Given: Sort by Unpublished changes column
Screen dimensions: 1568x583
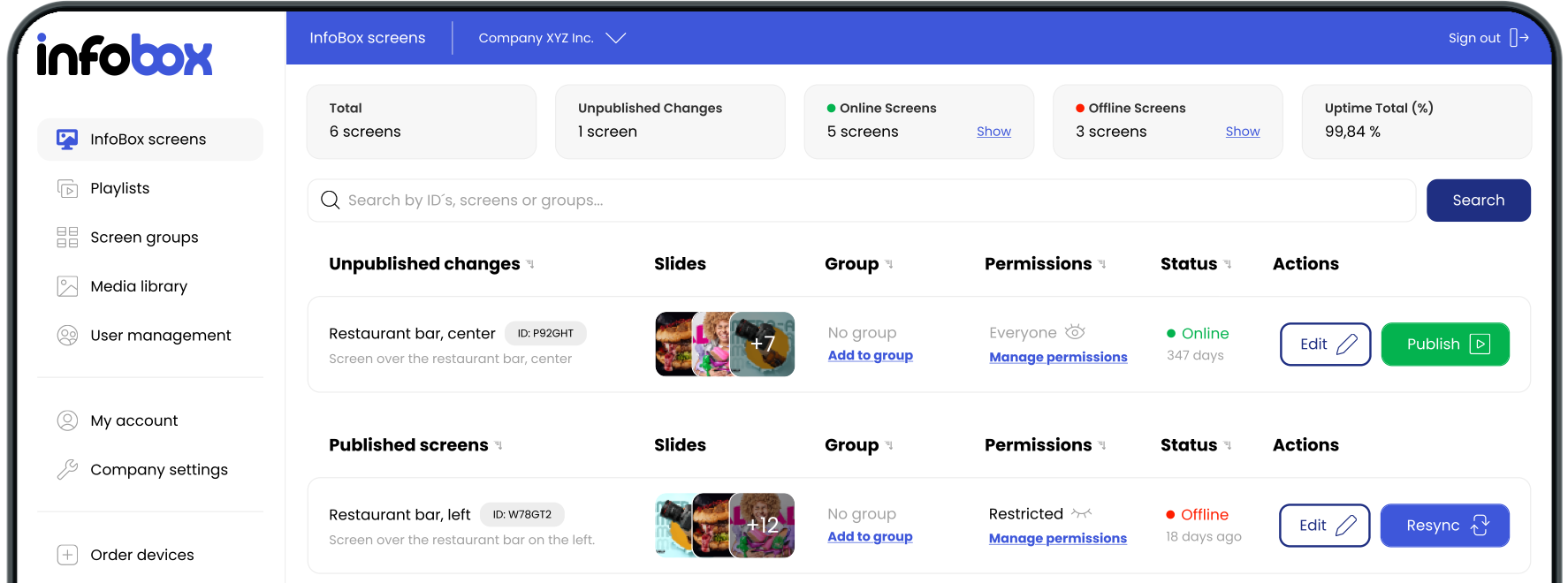Looking at the screenshot, I should pyautogui.click(x=530, y=264).
